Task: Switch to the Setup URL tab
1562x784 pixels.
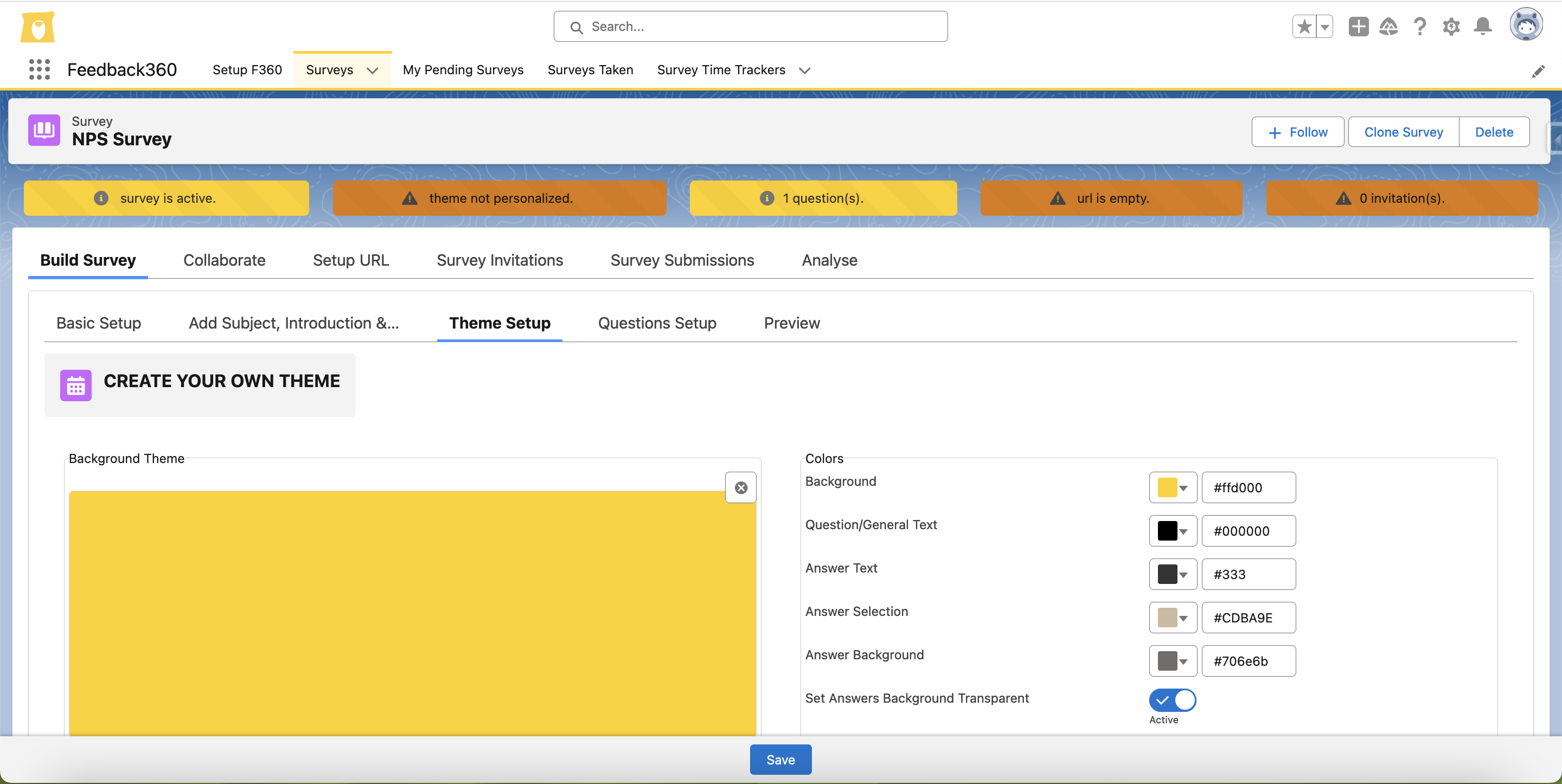Action: click(350, 260)
